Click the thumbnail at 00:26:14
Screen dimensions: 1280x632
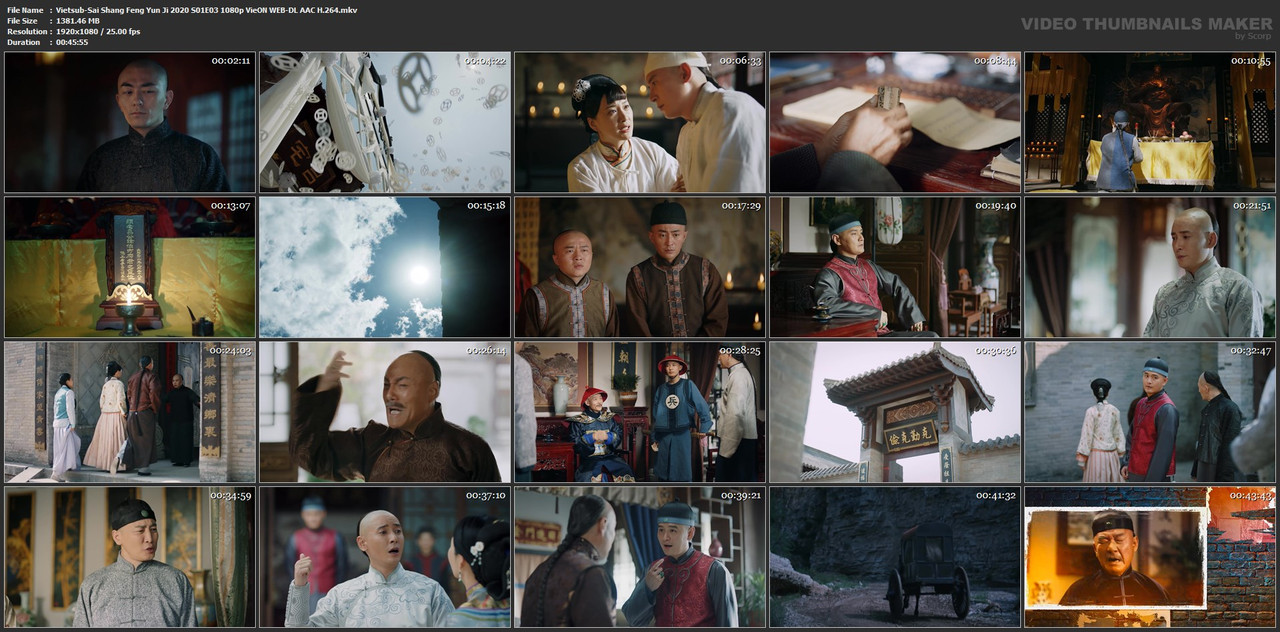click(x=385, y=412)
